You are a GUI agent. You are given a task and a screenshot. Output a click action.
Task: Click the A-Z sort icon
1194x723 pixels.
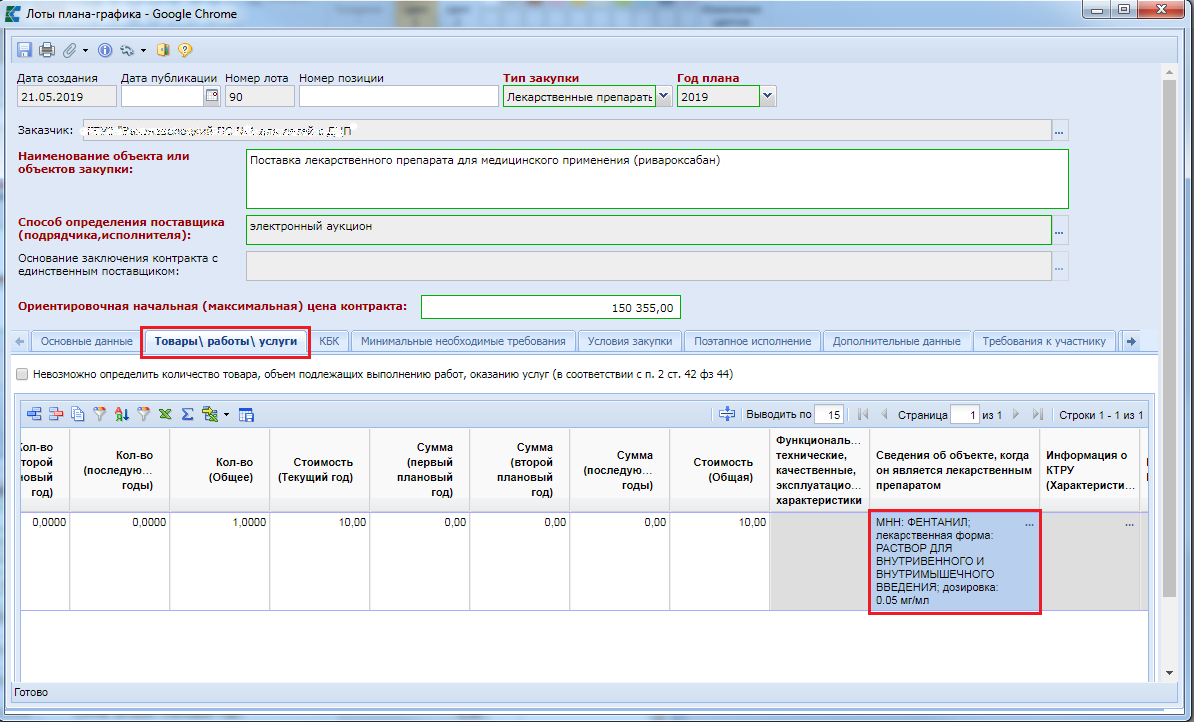[x=121, y=414]
